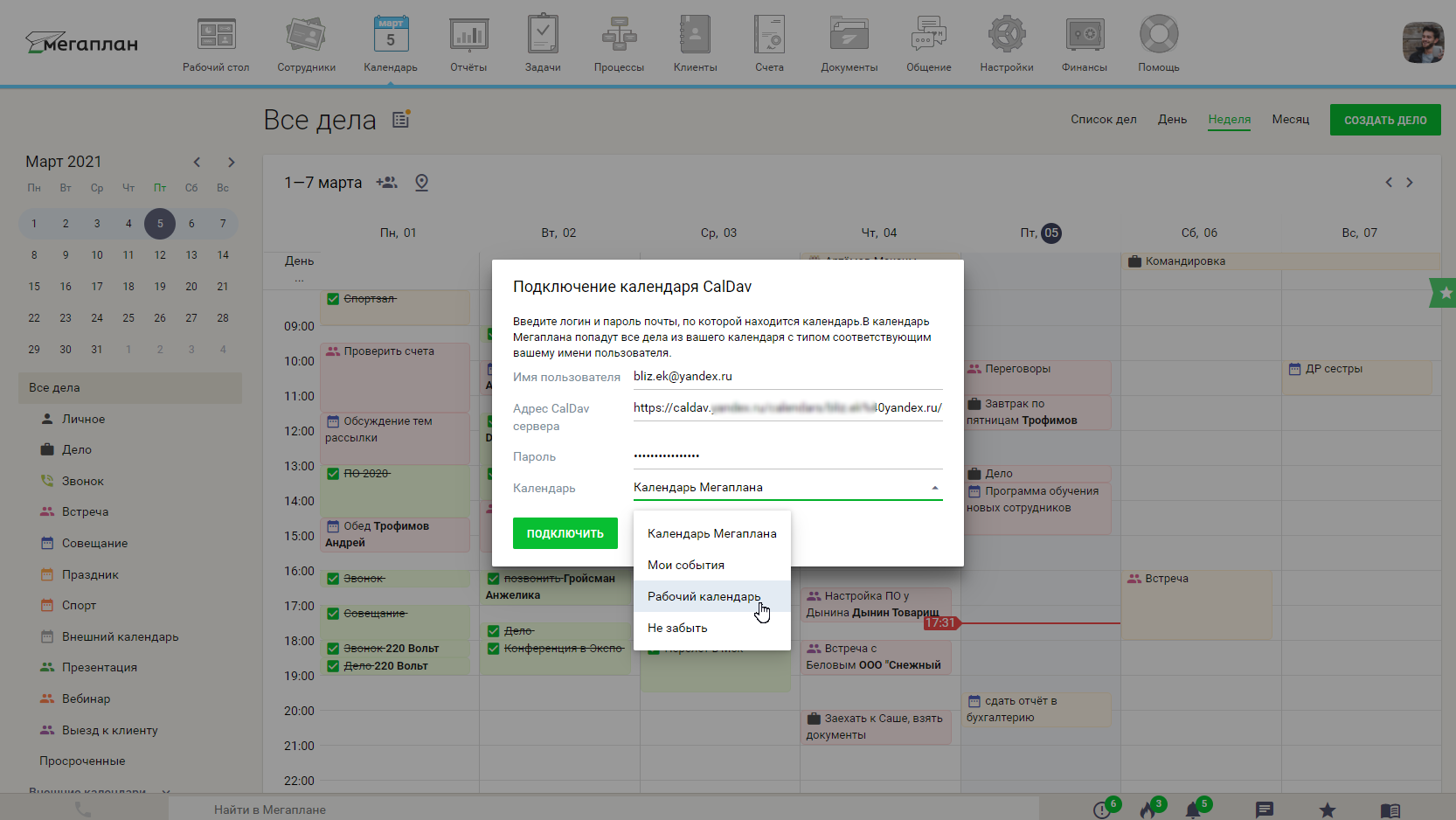Open the chat messages icon in bottom bar
The width and height of the screenshot is (1456, 820).
[1265, 810]
